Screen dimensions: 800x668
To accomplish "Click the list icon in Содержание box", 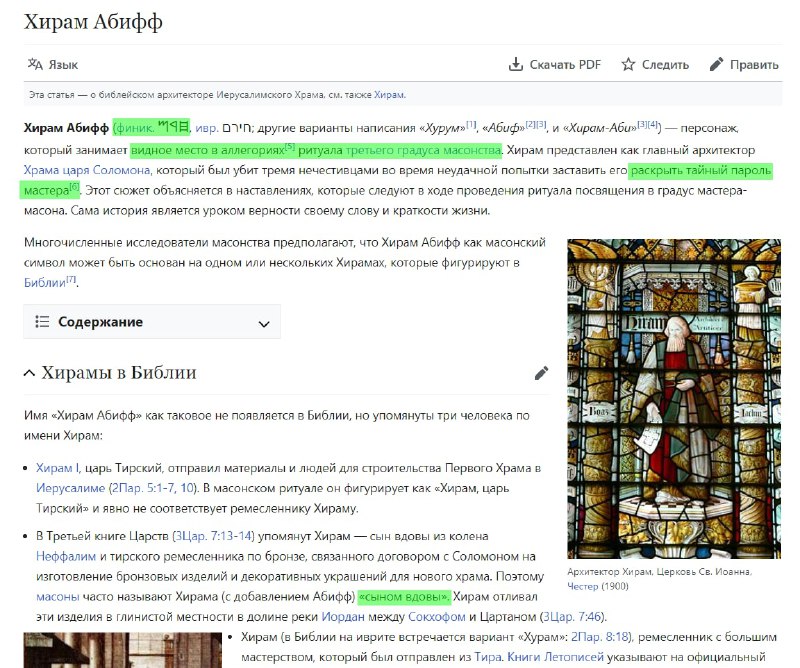I will click(x=42, y=321).
